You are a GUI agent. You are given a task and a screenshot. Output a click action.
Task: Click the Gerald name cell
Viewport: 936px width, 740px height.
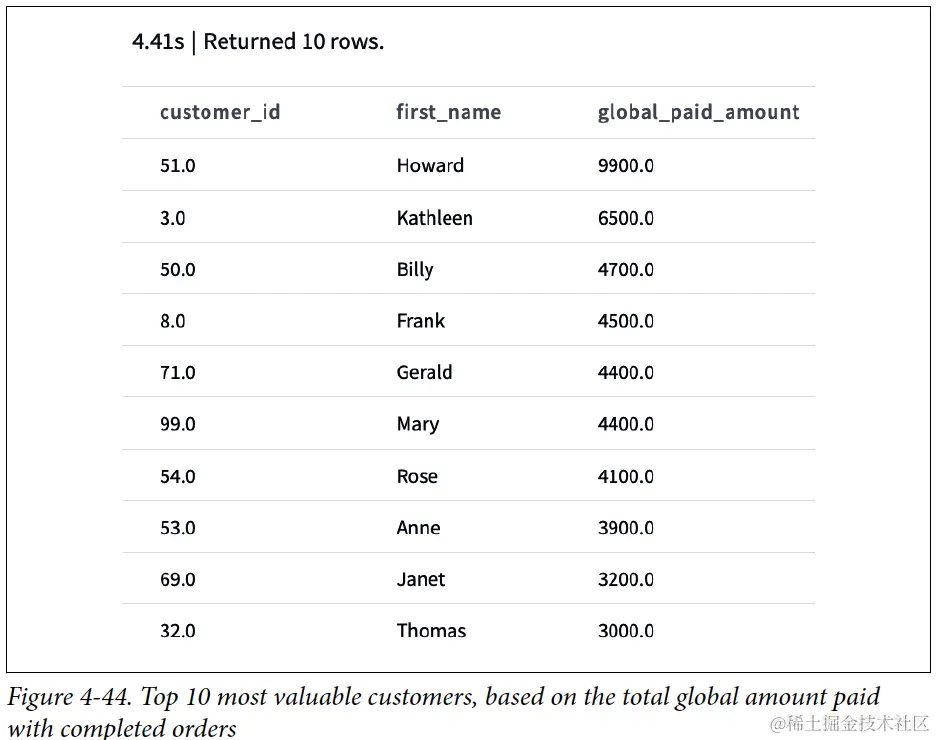(424, 372)
